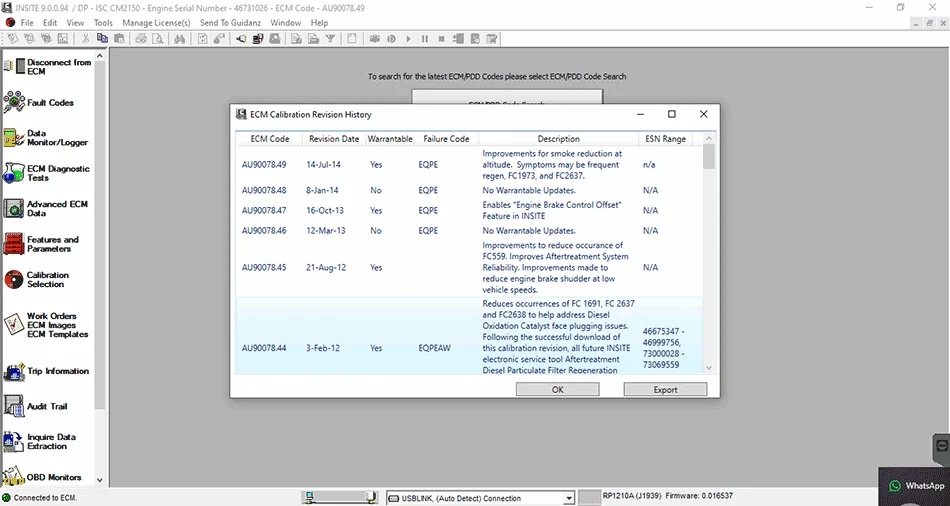Expand sidebar list with down arrow
Viewport: 950px width, 506px height.
[100, 480]
